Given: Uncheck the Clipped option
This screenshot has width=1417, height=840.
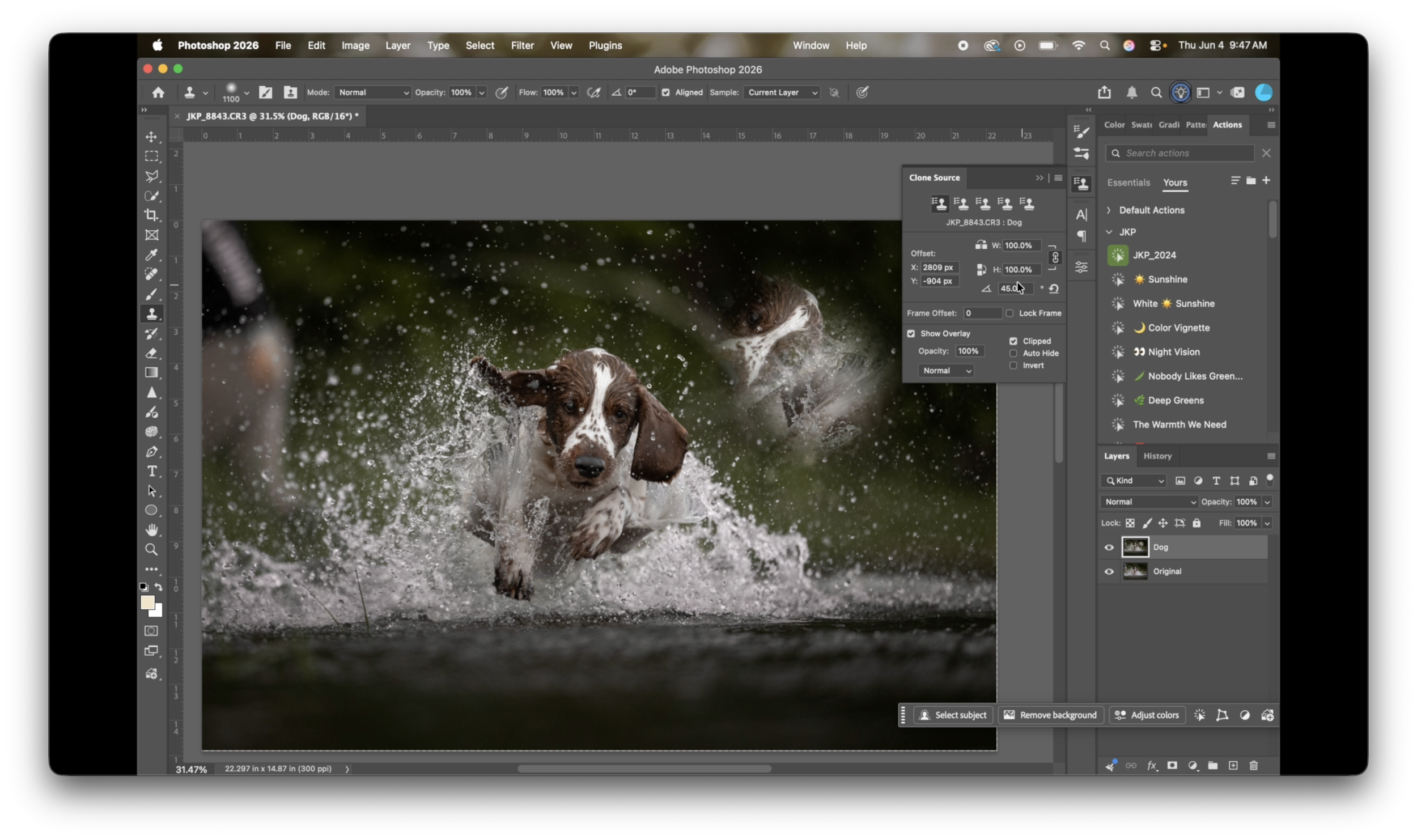Looking at the screenshot, I should pos(1013,341).
